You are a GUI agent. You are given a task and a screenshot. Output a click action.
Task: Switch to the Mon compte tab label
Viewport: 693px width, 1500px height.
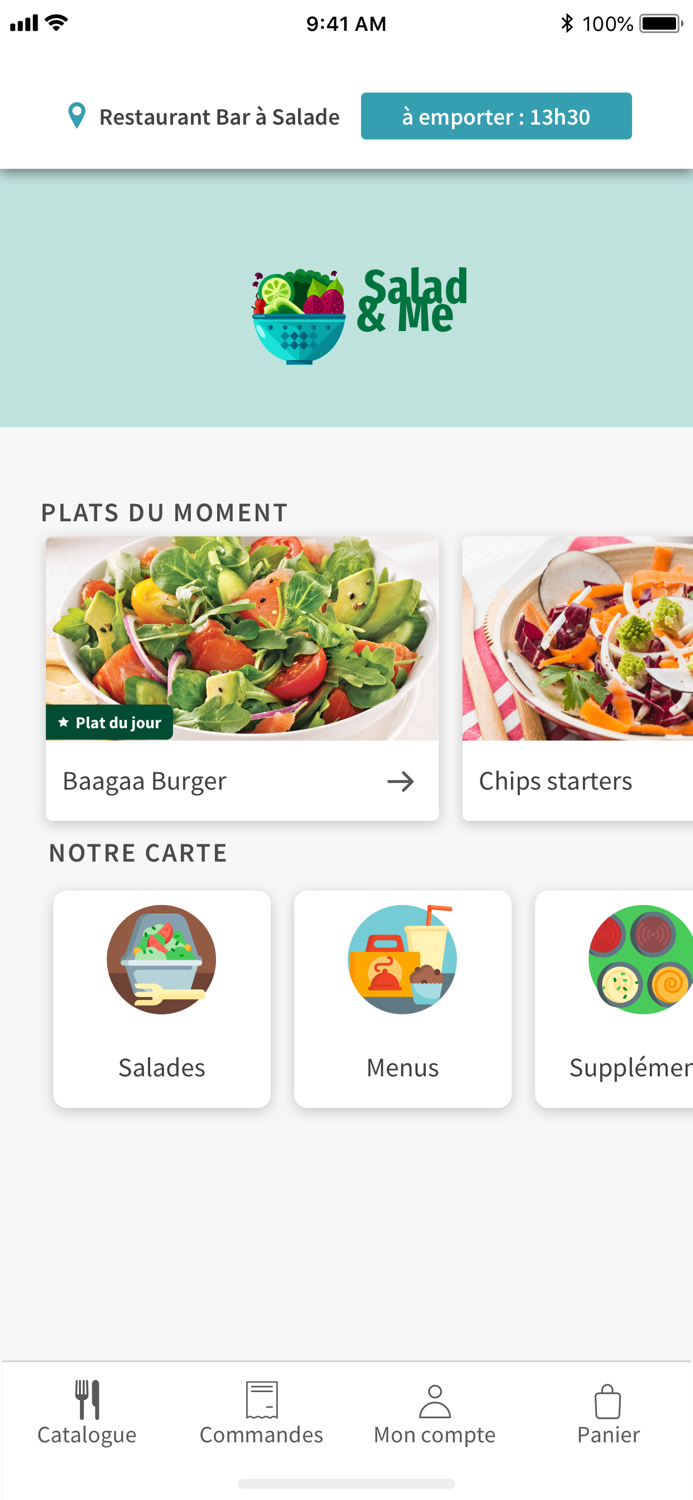[434, 1434]
